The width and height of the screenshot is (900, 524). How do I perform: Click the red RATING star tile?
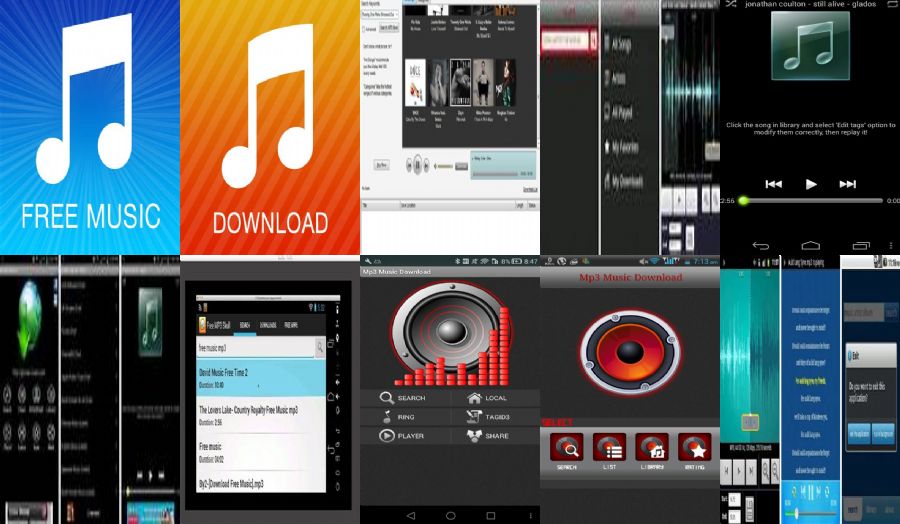pos(694,449)
